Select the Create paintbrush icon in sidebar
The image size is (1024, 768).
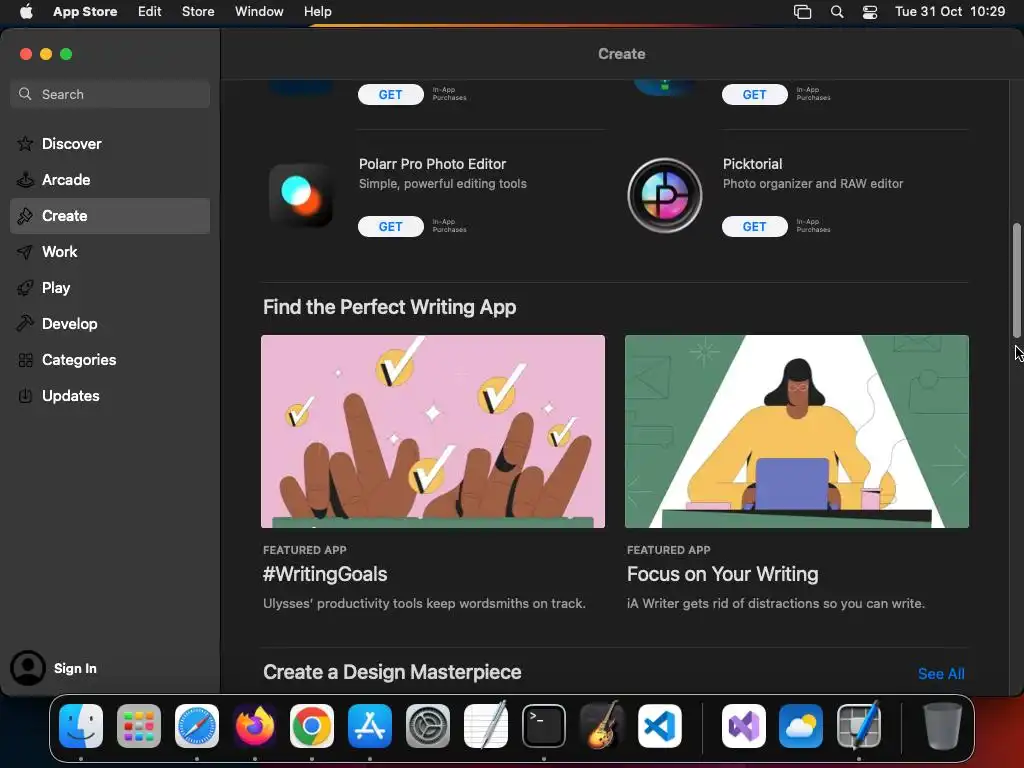click(x=25, y=216)
